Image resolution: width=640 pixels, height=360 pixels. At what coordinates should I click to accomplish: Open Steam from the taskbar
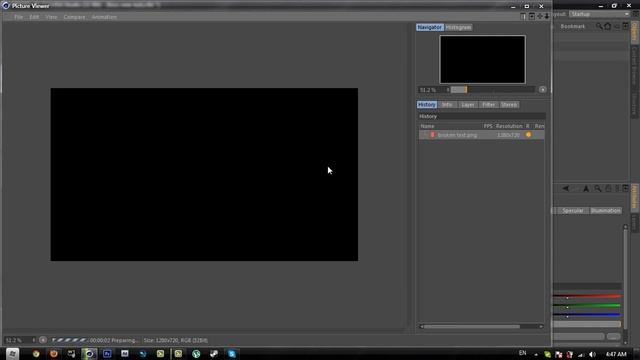(214, 354)
